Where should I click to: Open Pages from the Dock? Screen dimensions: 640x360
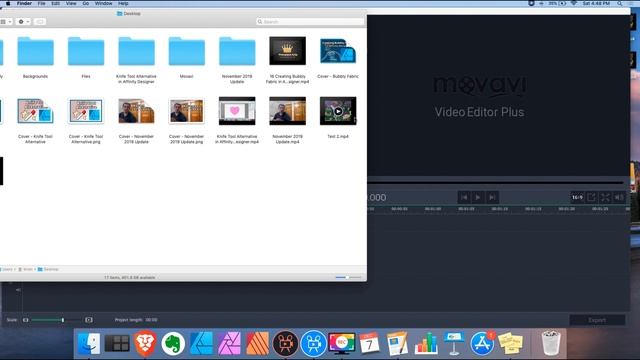(x=397, y=343)
